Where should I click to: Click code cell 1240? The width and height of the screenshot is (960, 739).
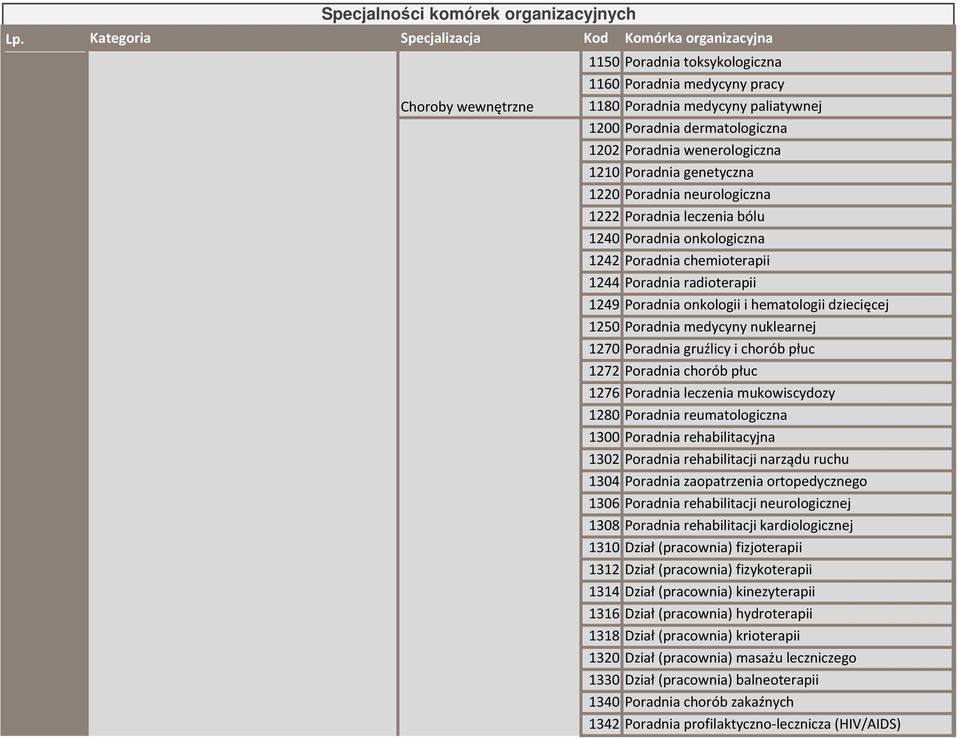click(601, 238)
